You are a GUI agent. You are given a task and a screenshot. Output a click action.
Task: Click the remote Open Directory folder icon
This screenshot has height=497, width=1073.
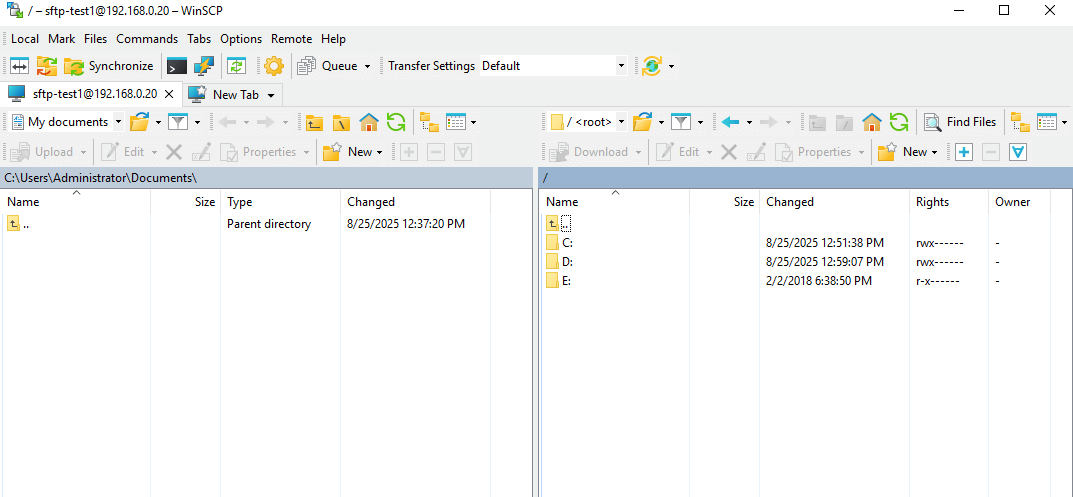(x=642, y=123)
